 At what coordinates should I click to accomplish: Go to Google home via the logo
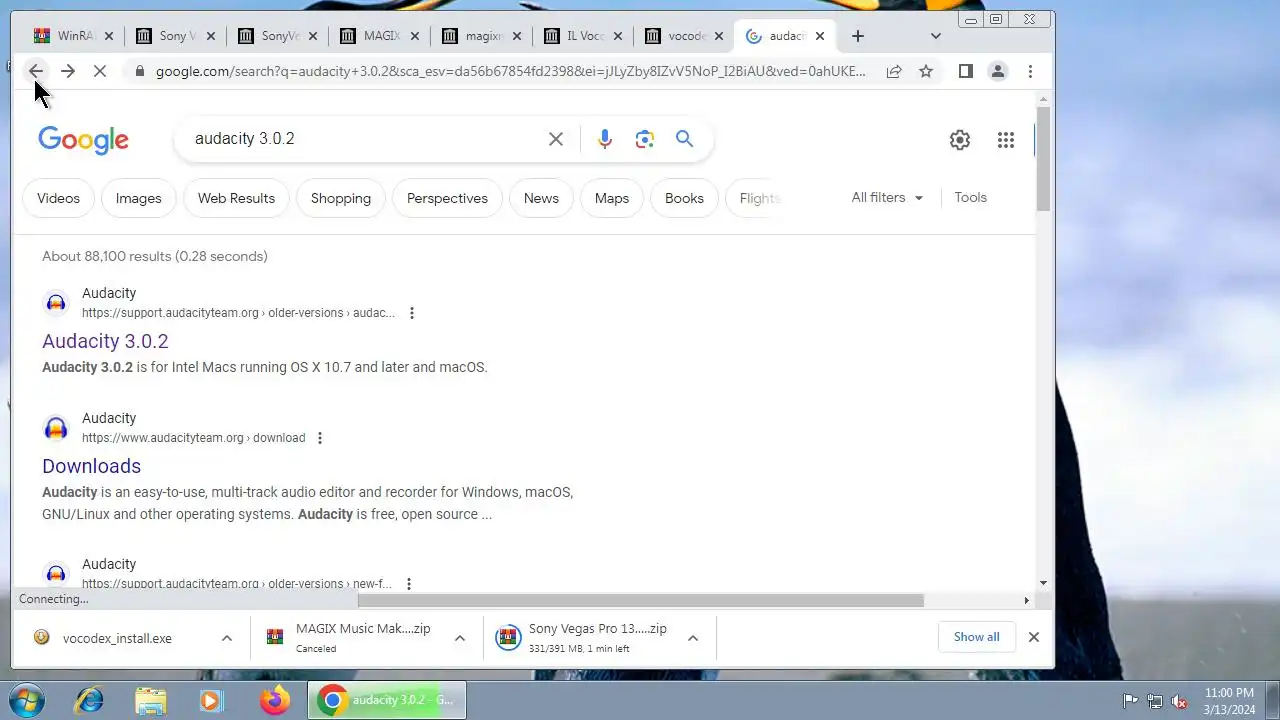pyautogui.click(x=83, y=140)
